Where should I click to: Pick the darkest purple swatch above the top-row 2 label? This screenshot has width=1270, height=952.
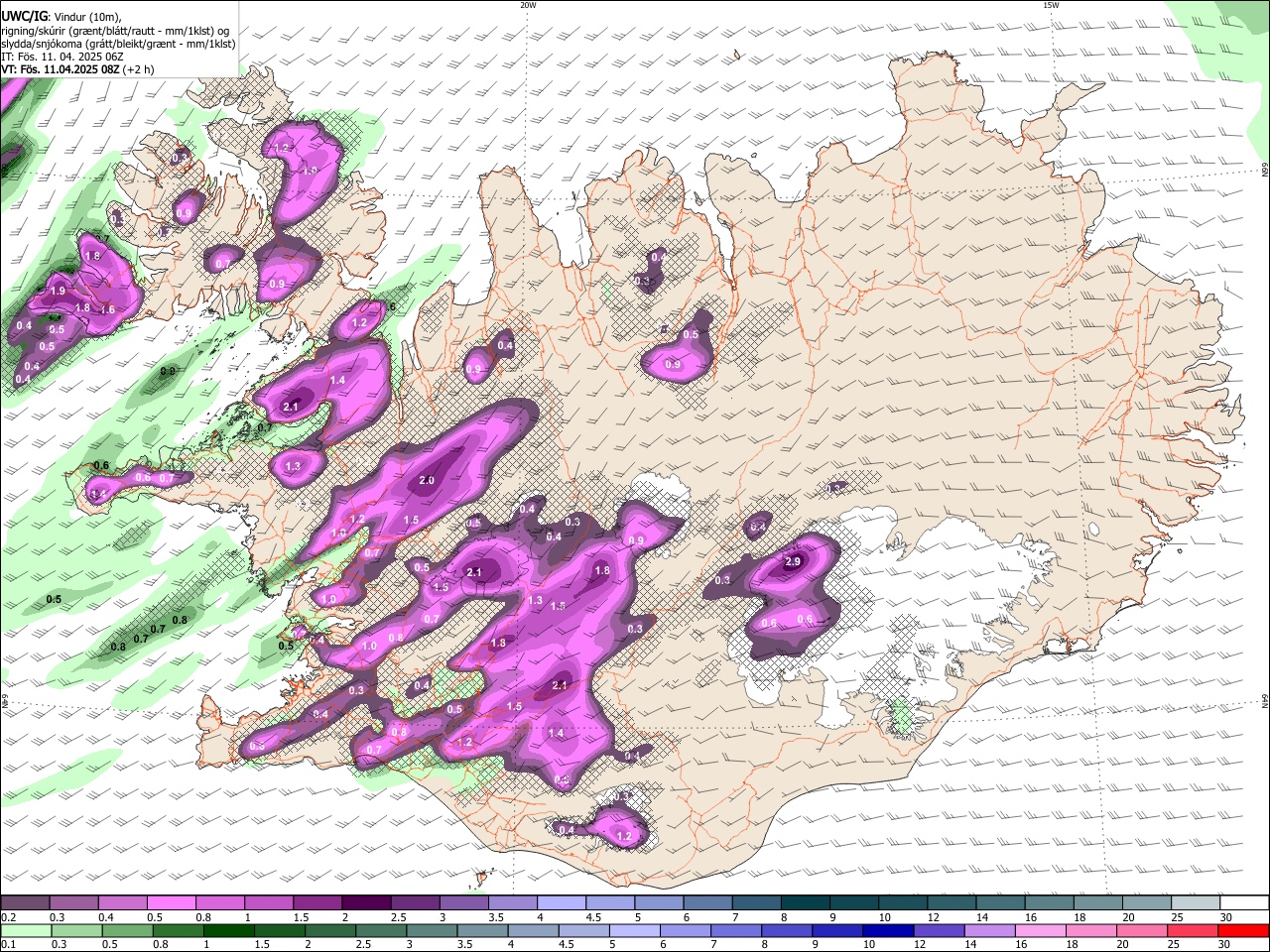[x=365, y=903]
